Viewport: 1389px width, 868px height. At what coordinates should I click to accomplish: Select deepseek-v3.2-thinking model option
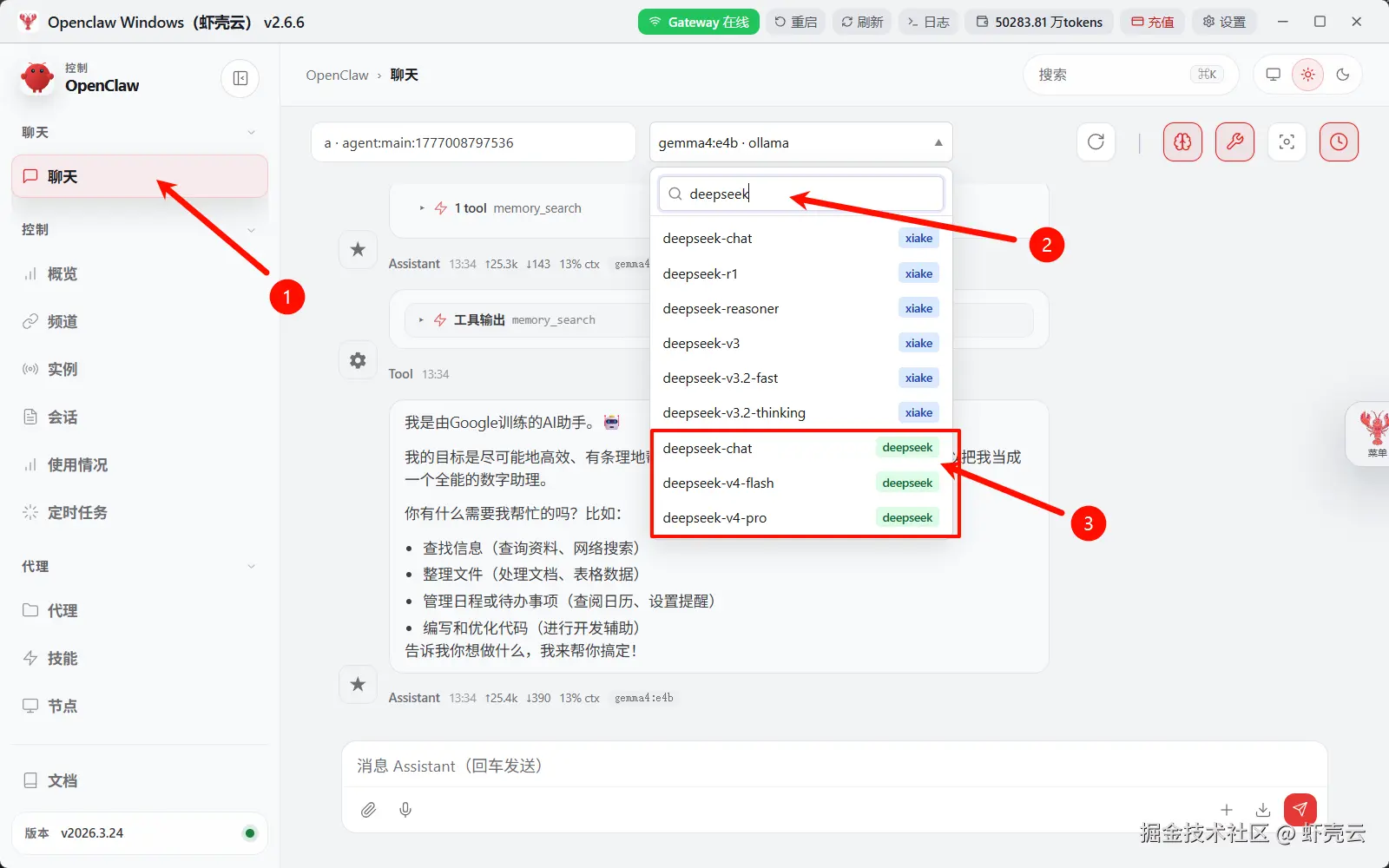pos(800,412)
